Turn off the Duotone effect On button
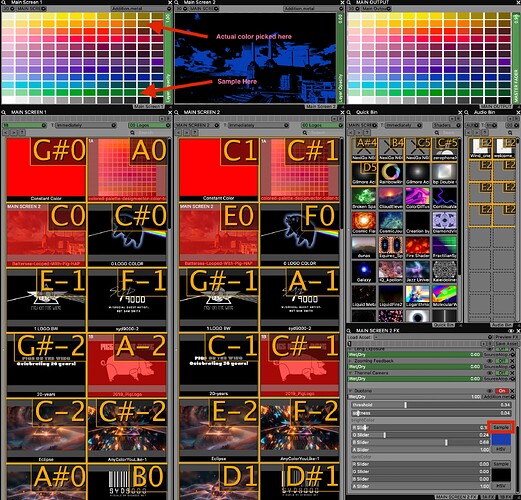The height and width of the screenshot is (500, 521). 502,391
